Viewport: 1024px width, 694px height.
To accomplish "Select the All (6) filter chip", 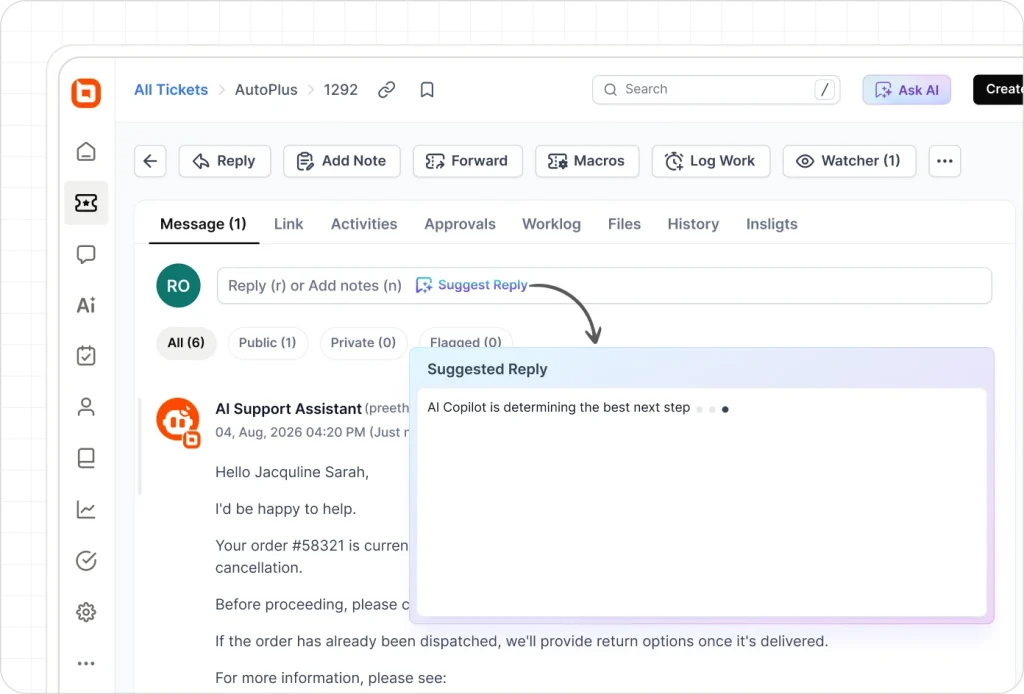I will (186, 343).
